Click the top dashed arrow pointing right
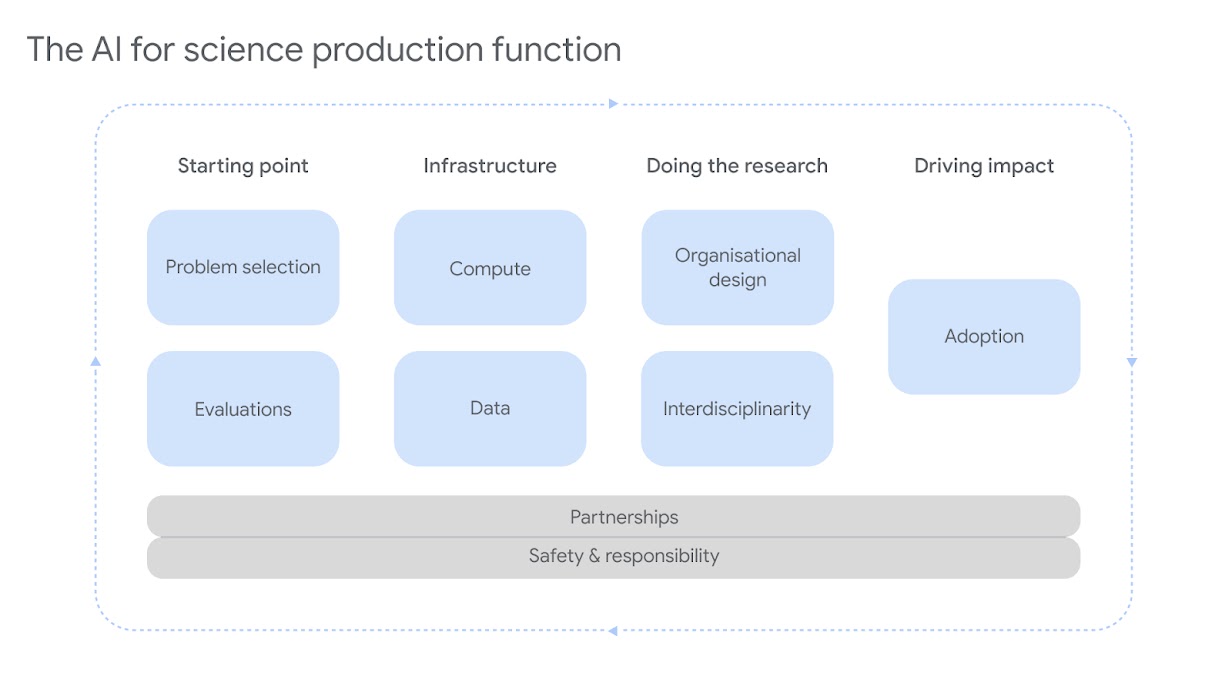 tap(613, 103)
